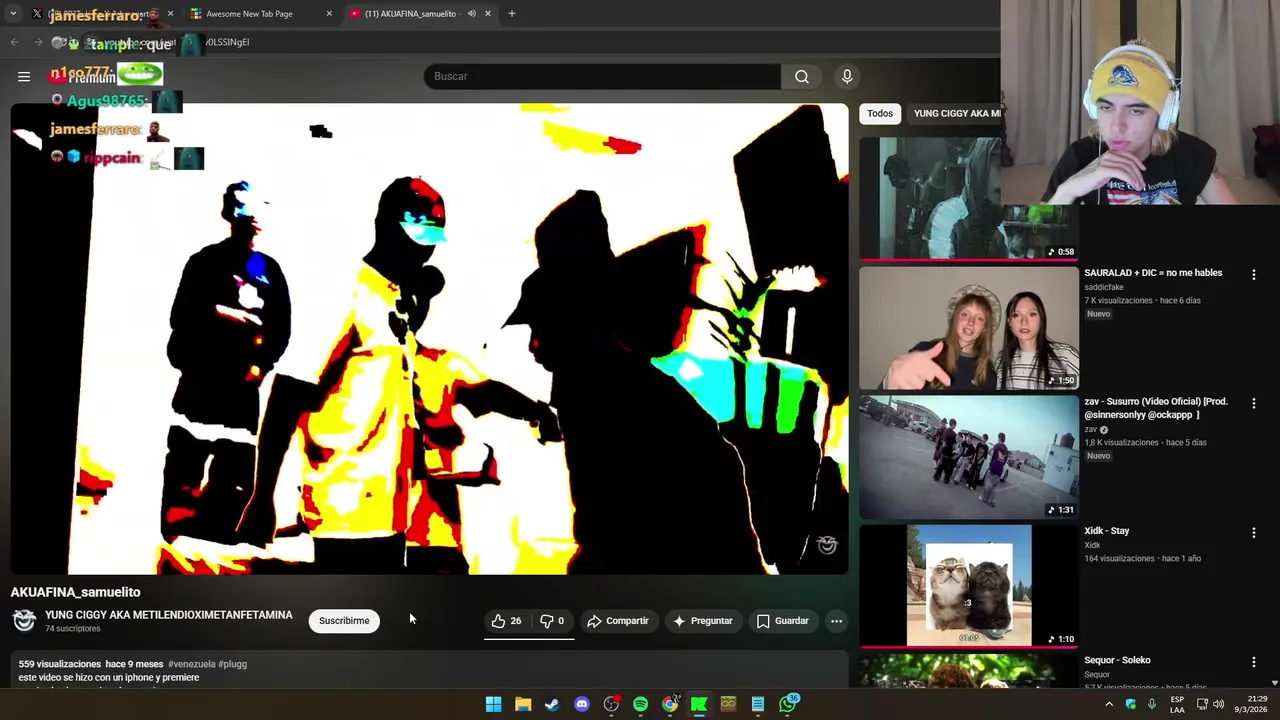Save video with the Guardar button
The height and width of the screenshot is (720, 1280).
pos(782,621)
